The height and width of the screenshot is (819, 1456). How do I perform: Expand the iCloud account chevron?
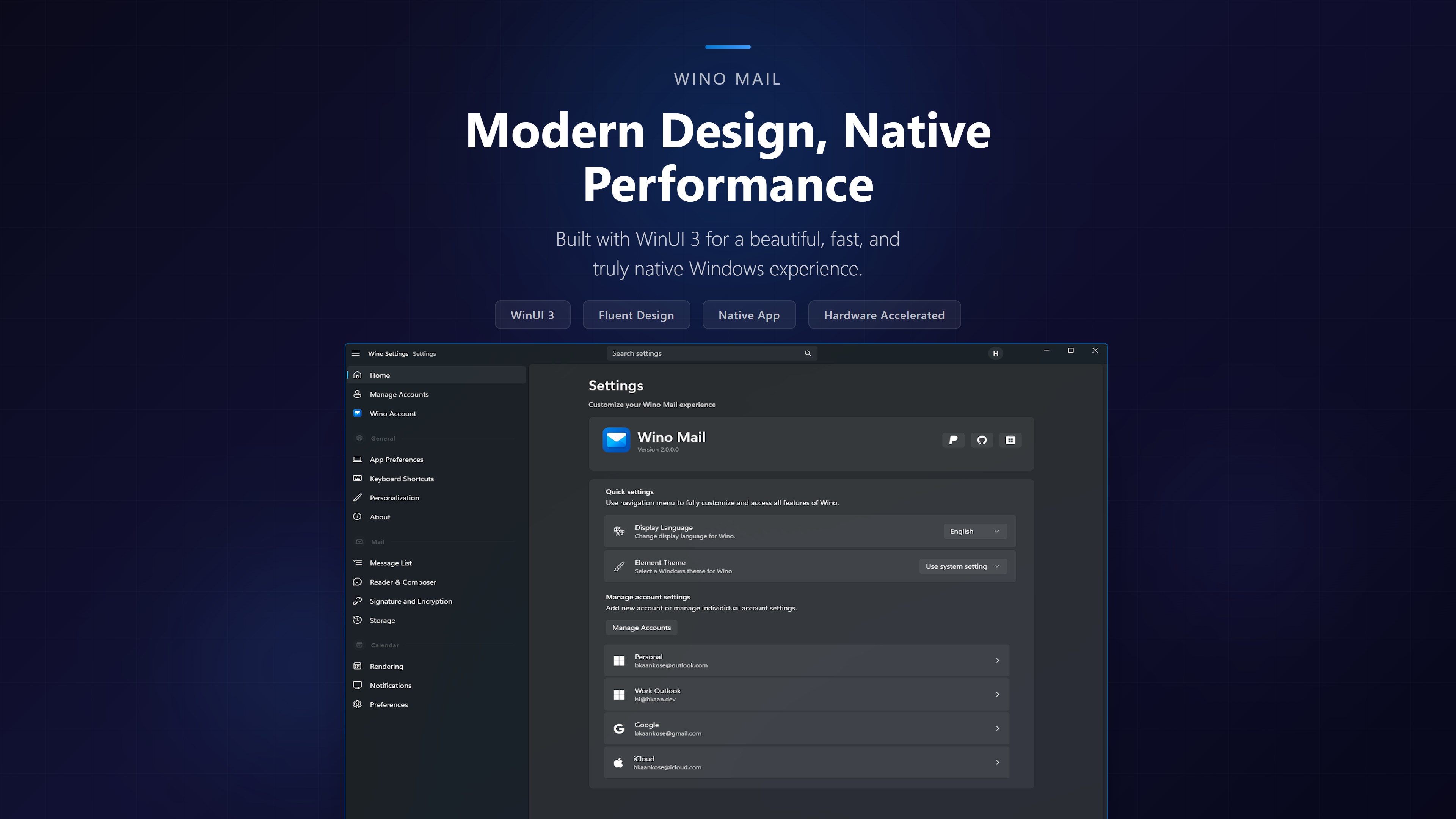pyautogui.click(x=997, y=763)
